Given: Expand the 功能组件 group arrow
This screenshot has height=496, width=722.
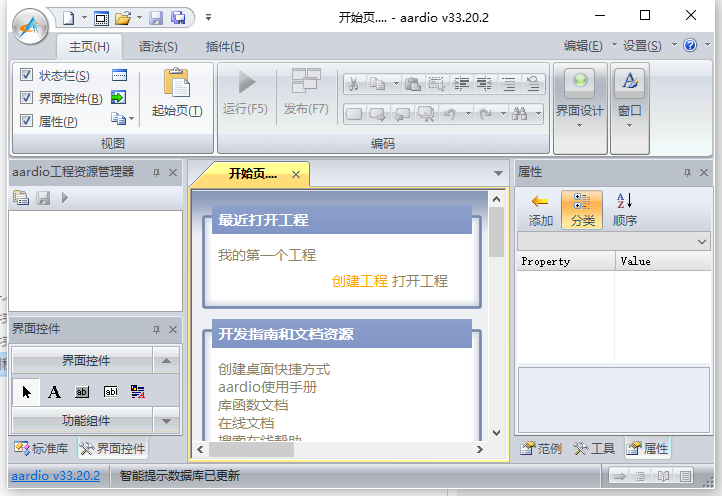Looking at the screenshot, I should (167, 420).
